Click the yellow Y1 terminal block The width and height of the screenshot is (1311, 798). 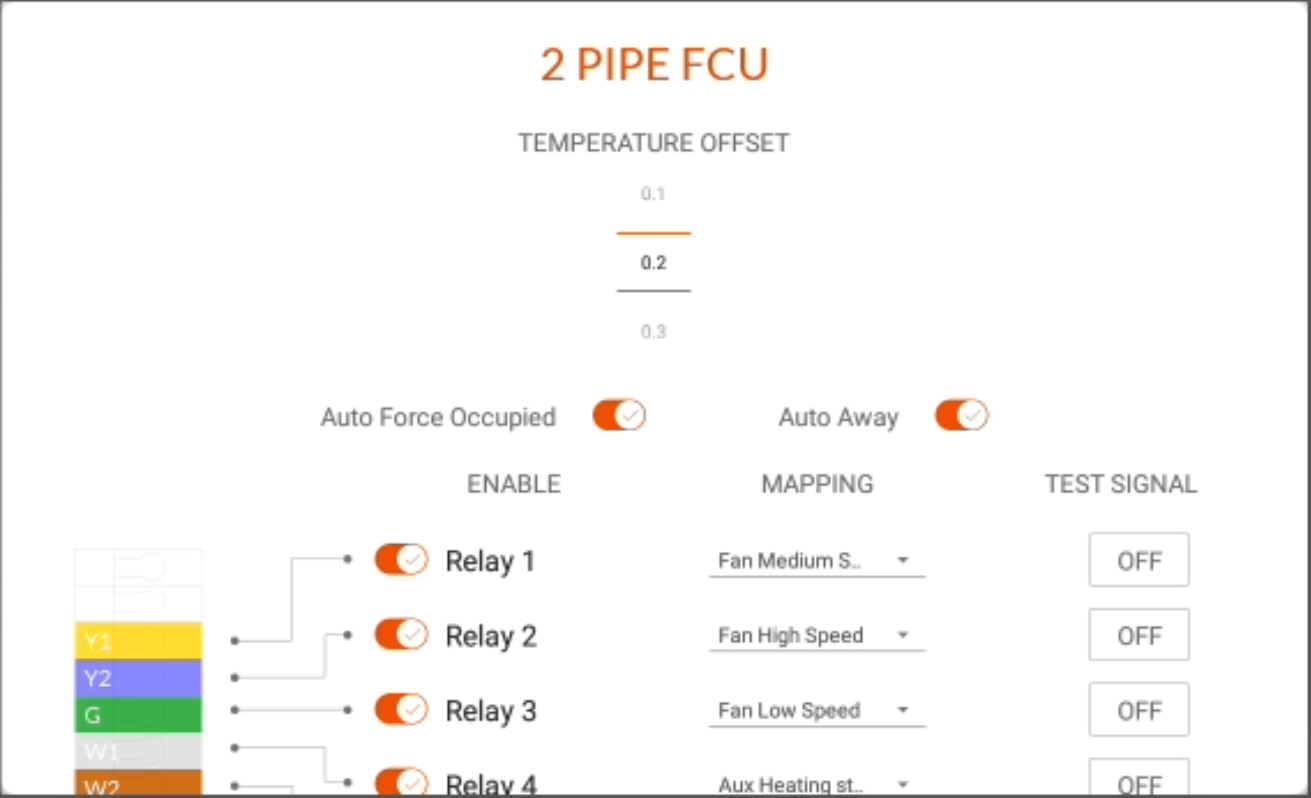138,640
